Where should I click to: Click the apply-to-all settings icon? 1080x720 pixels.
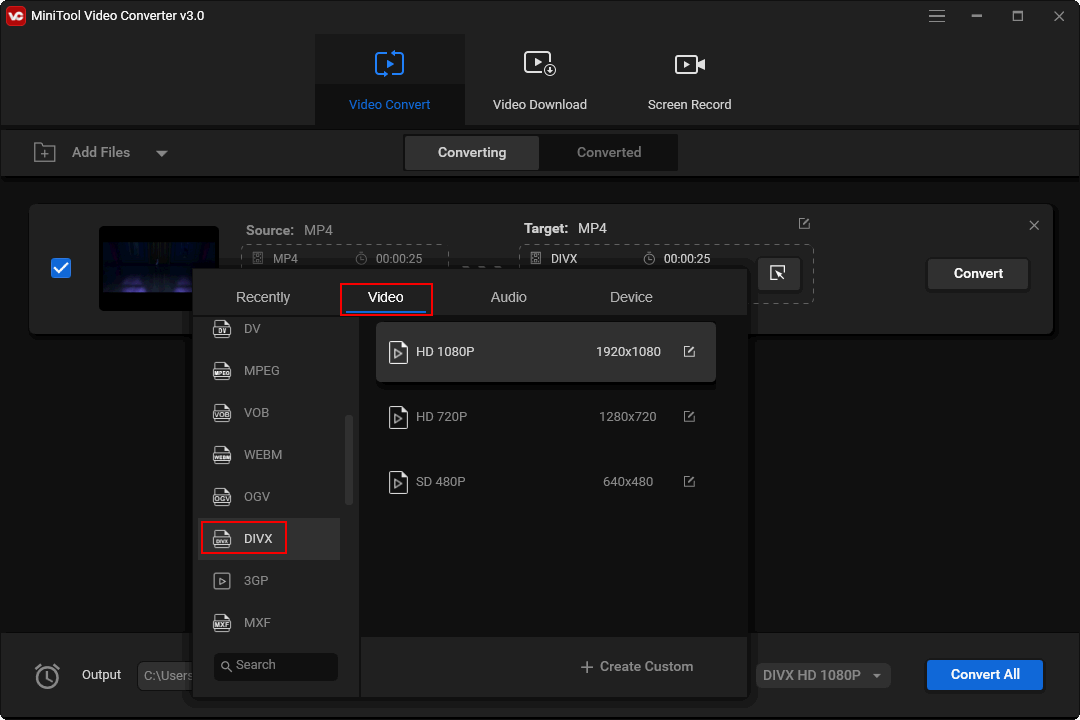pyautogui.click(x=779, y=273)
